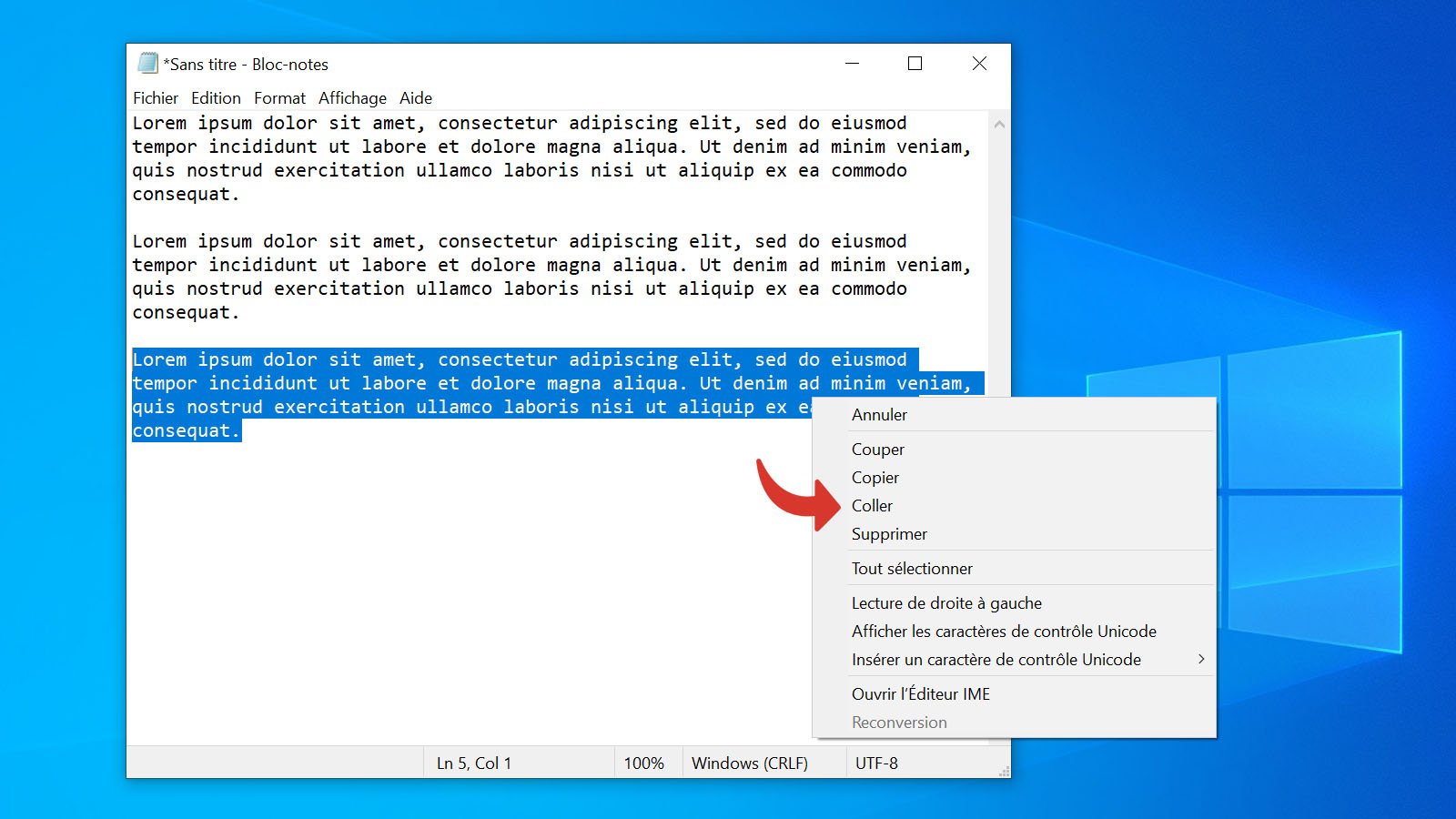The height and width of the screenshot is (819, 1456).
Task: Choose Couper in the context menu
Action: 1014,450
